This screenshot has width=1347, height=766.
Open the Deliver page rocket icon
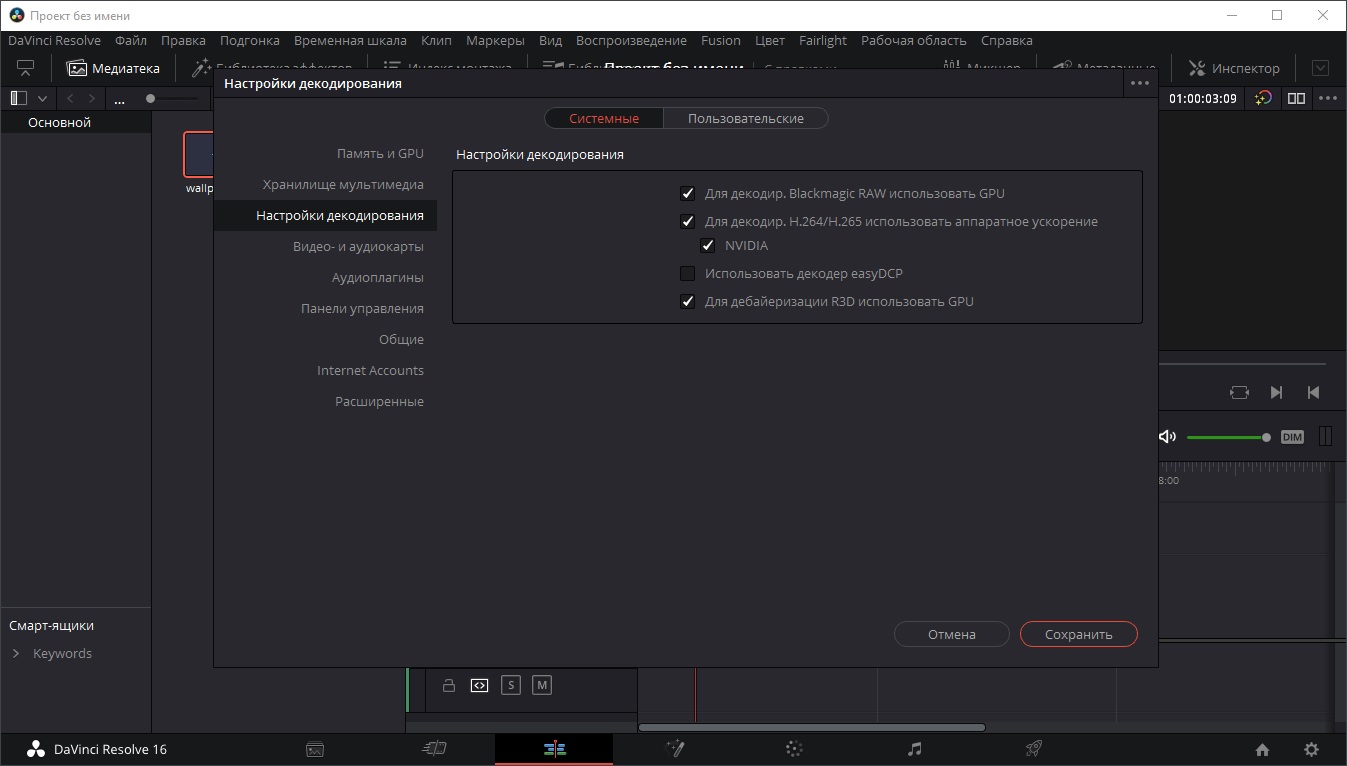click(1034, 749)
